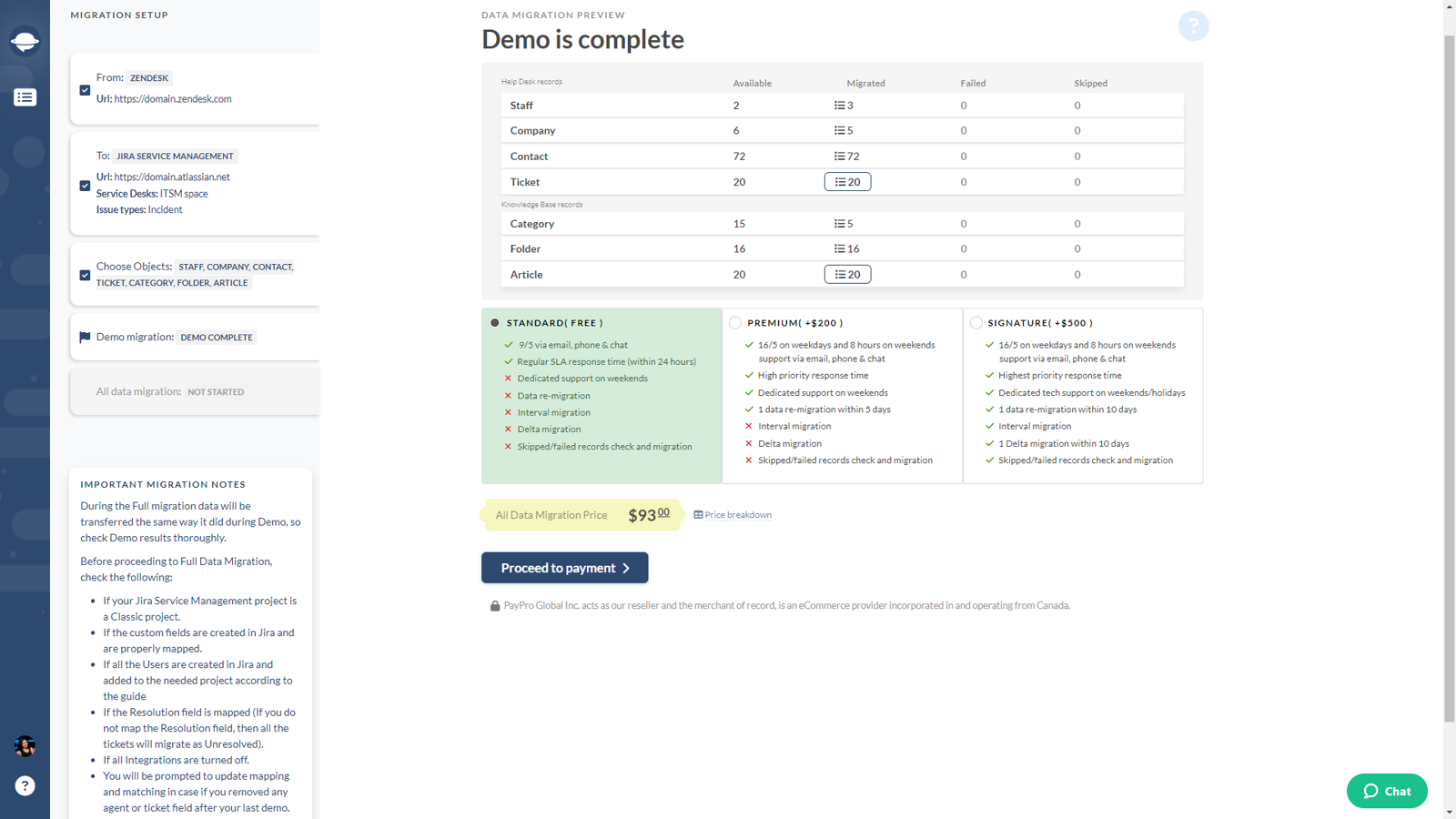Click Proceed to payment button

[564, 568]
